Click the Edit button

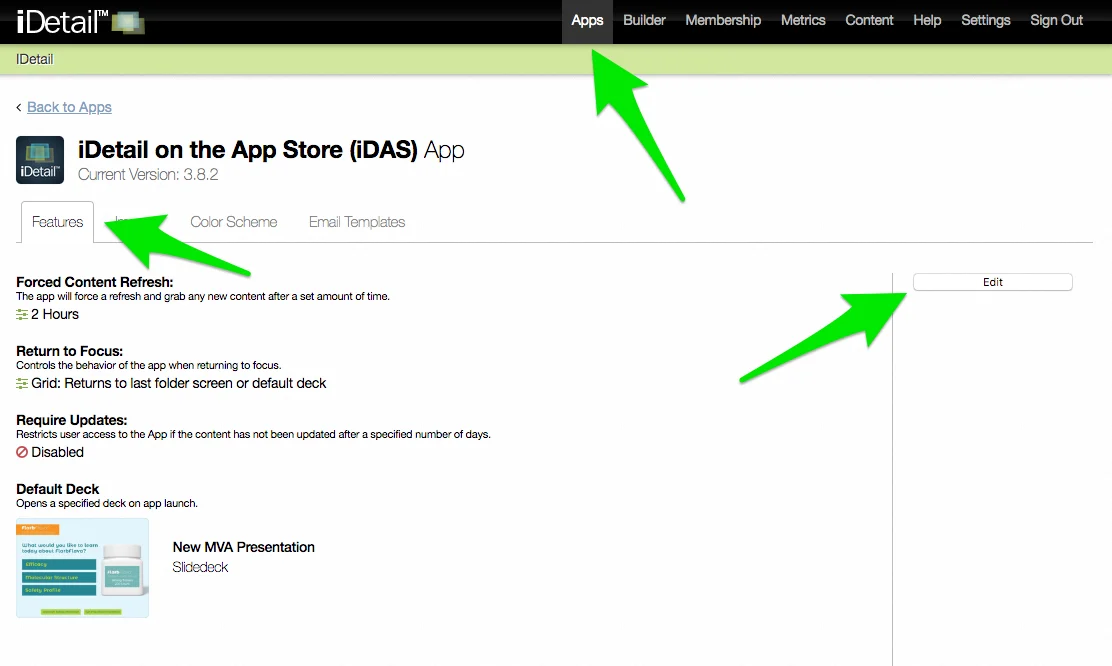[992, 282]
